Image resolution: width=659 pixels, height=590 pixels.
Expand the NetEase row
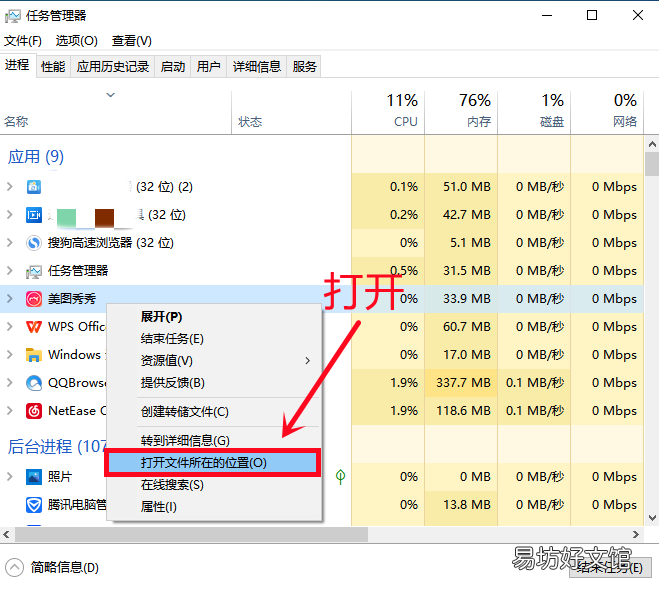(x=10, y=411)
